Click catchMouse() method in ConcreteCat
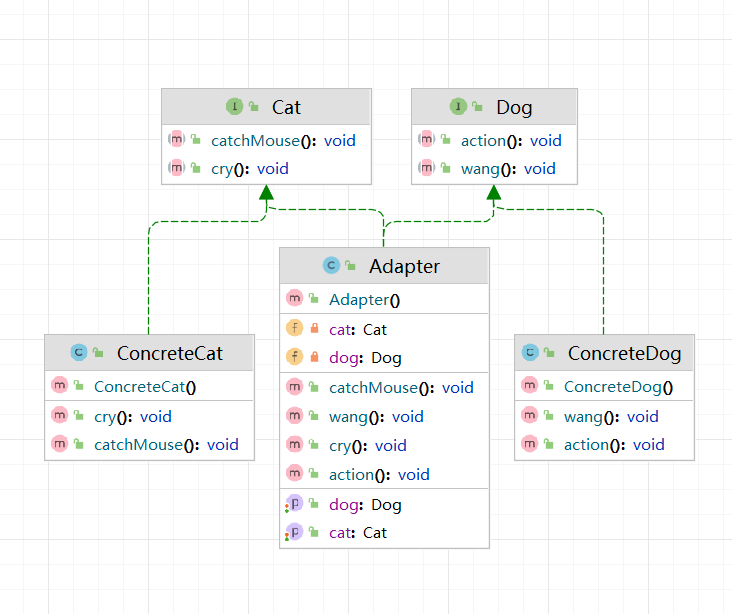Viewport: 732px width, 614px height. tap(166, 444)
